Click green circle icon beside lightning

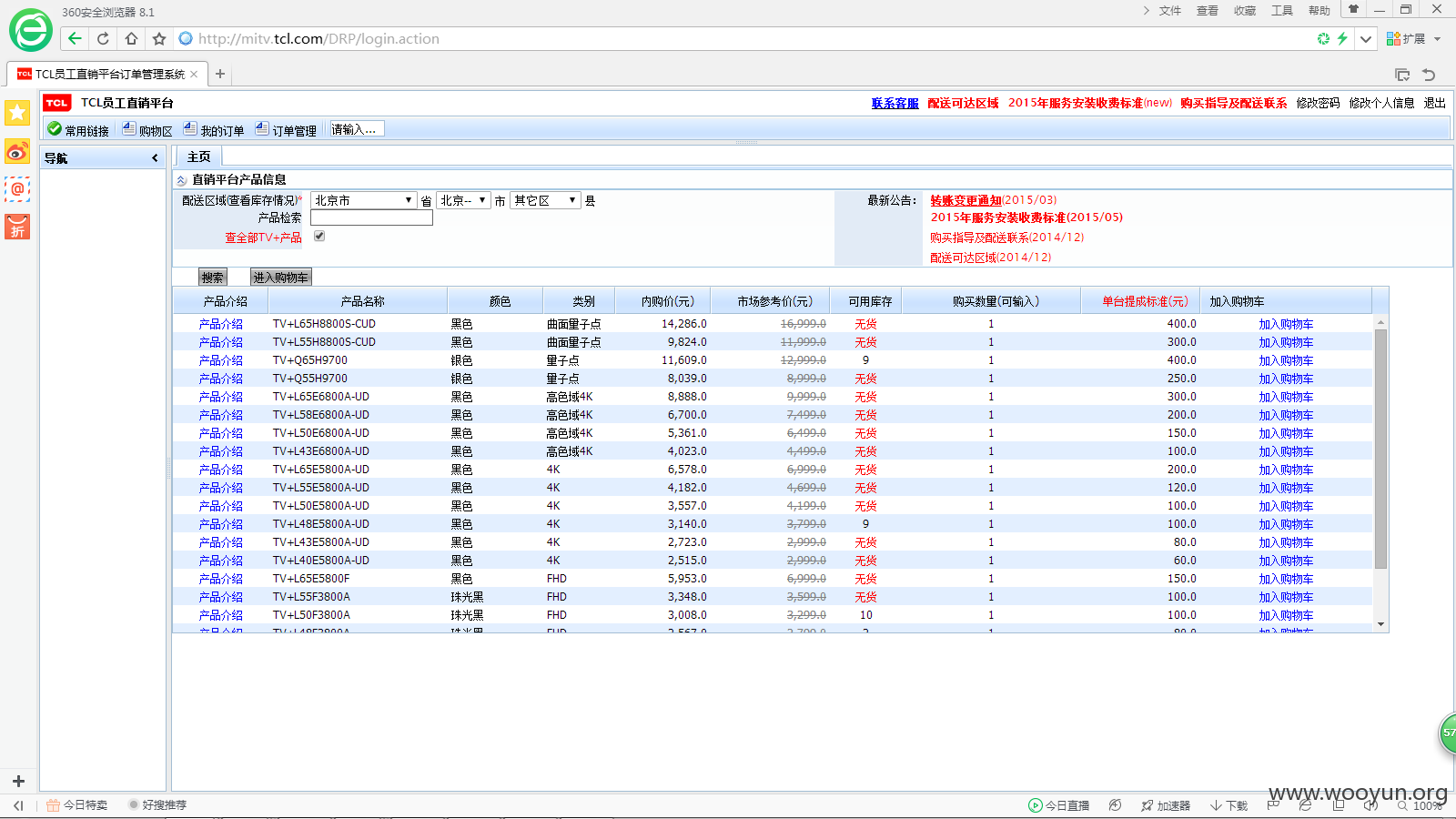pos(1323,38)
